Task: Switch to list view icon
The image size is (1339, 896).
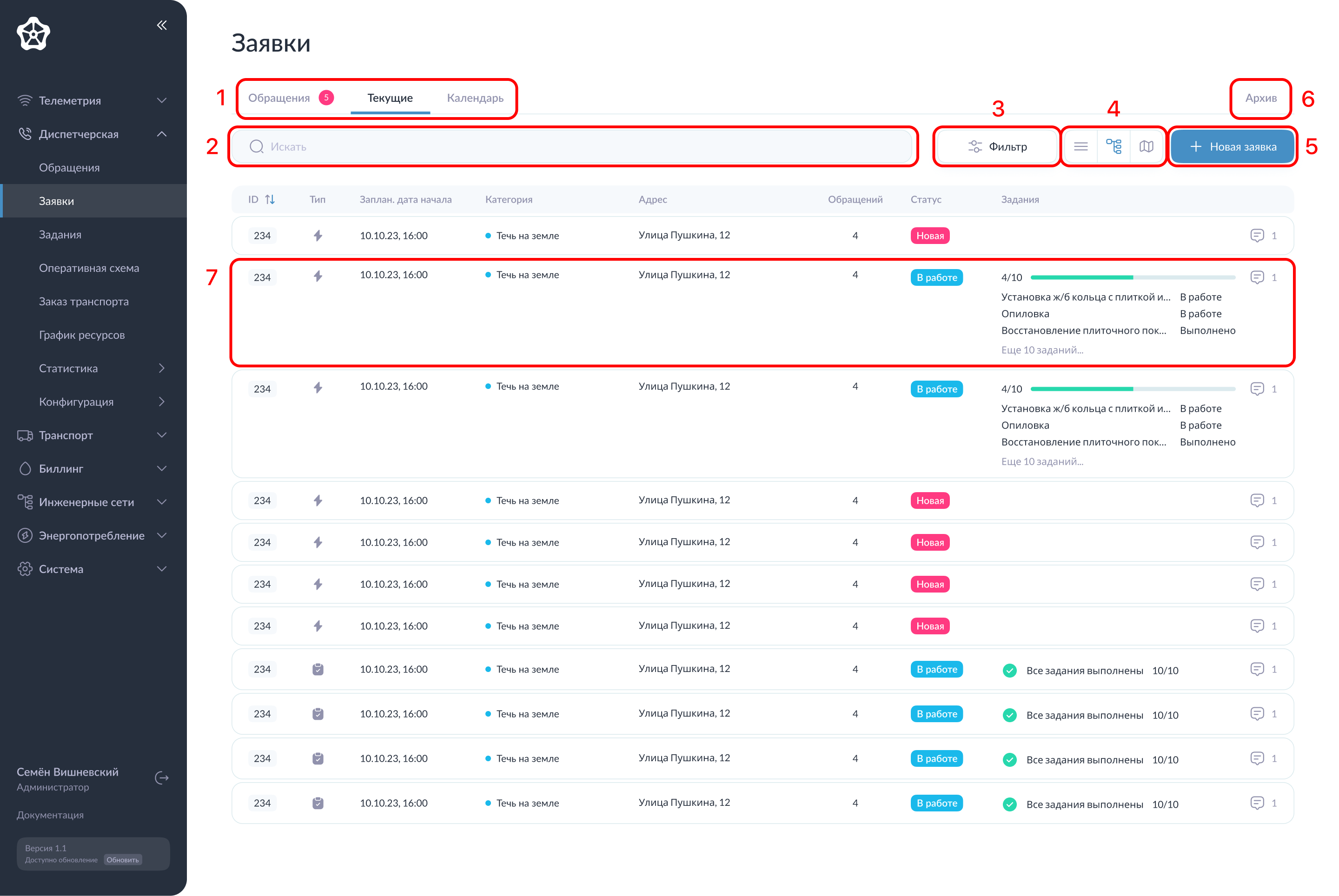Action: [1080, 147]
